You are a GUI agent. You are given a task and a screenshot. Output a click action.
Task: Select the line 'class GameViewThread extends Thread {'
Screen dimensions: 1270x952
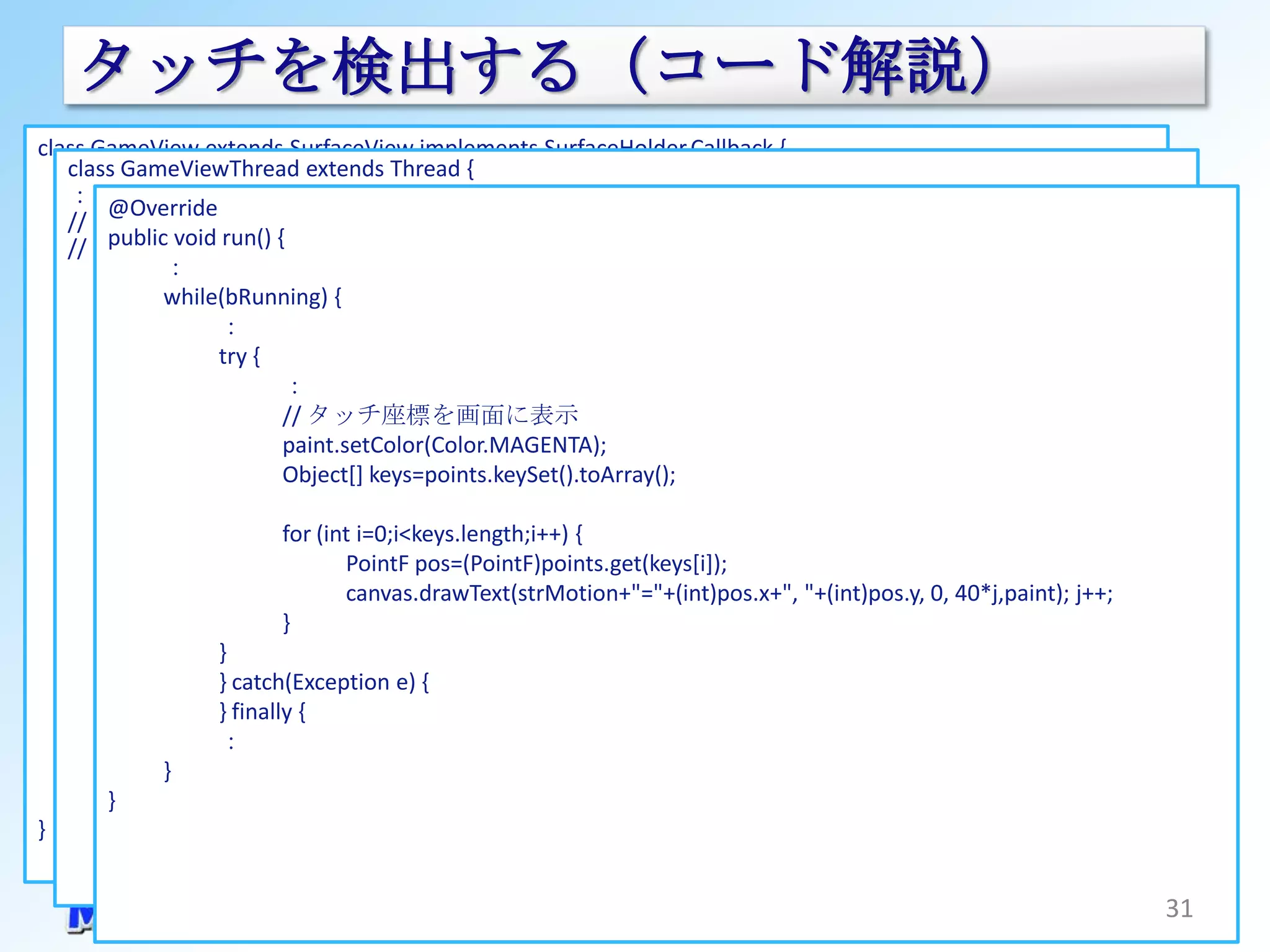point(270,169)
